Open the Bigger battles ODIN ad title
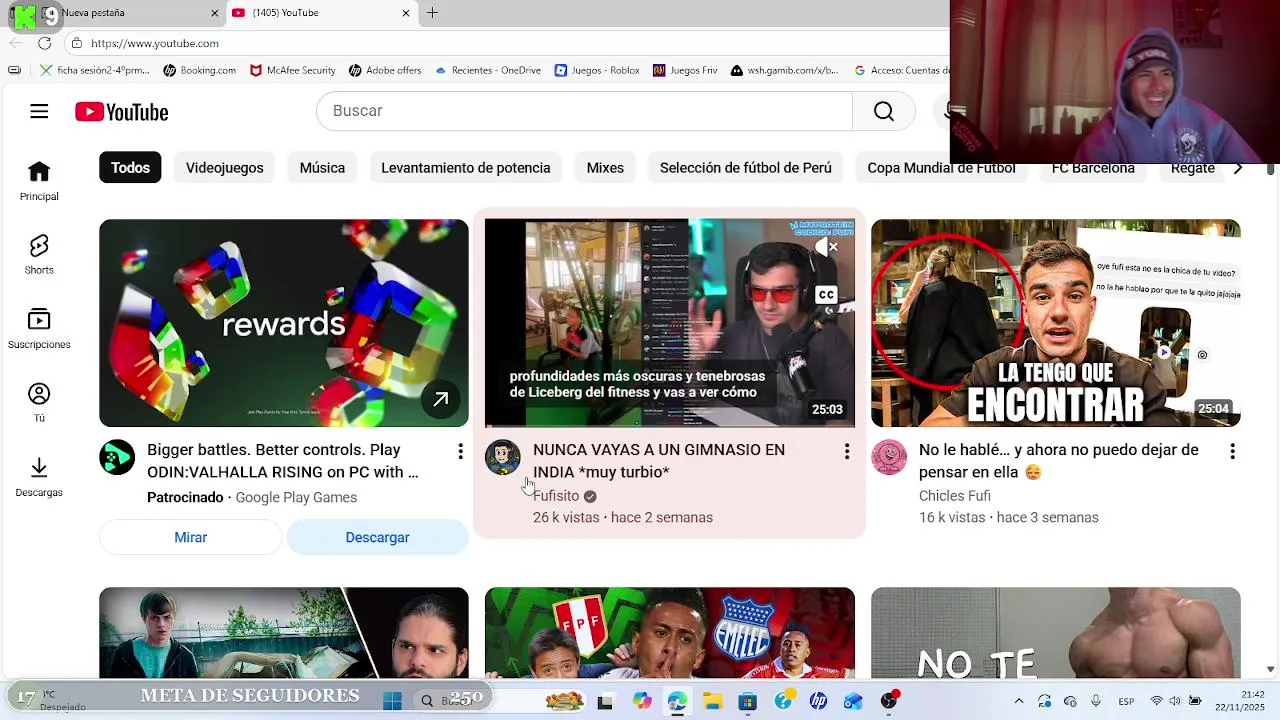The height and width of the screenshot is (720, 1280). [283, 461]
